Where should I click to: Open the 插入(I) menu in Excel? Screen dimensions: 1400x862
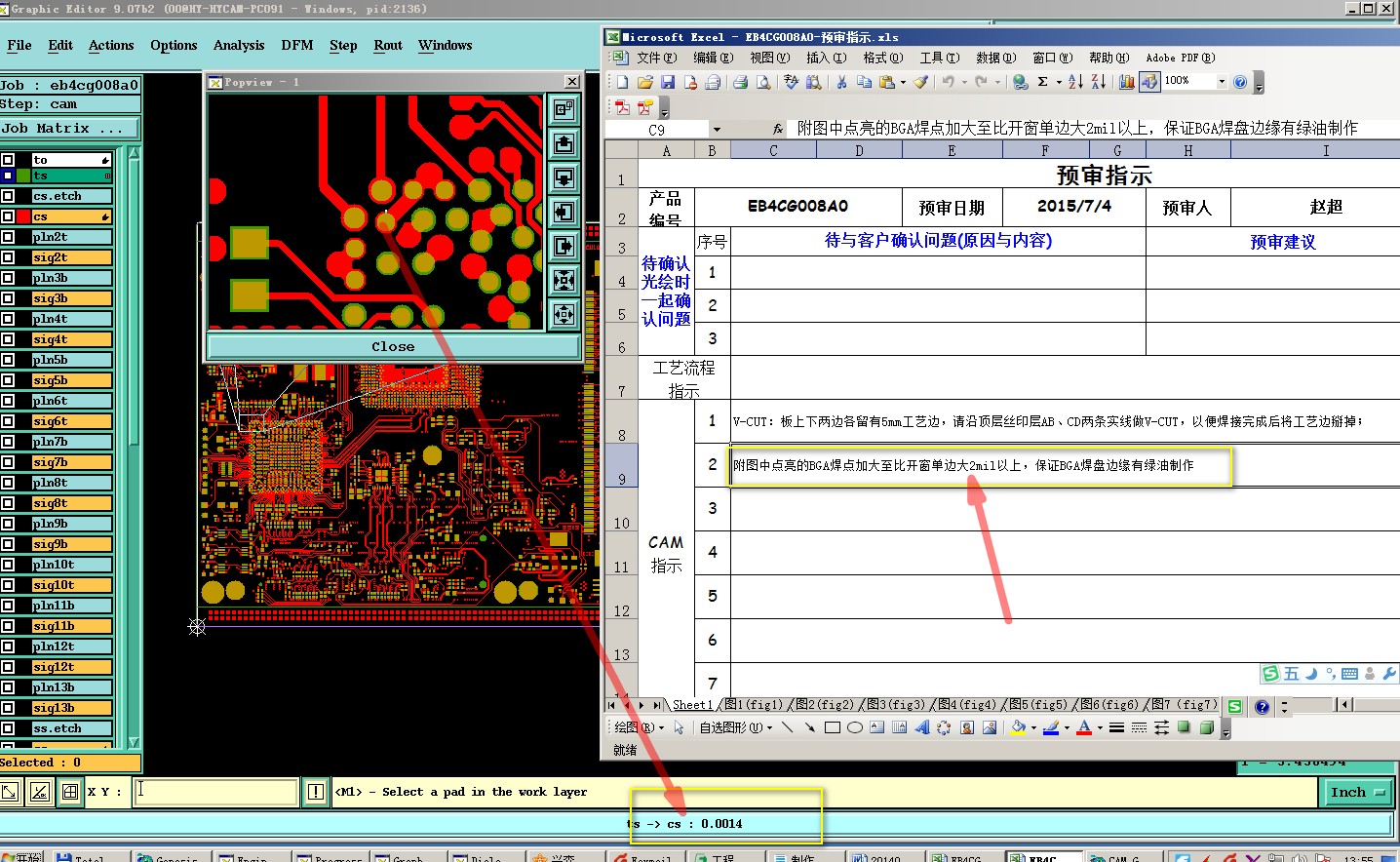coord(826,58)
